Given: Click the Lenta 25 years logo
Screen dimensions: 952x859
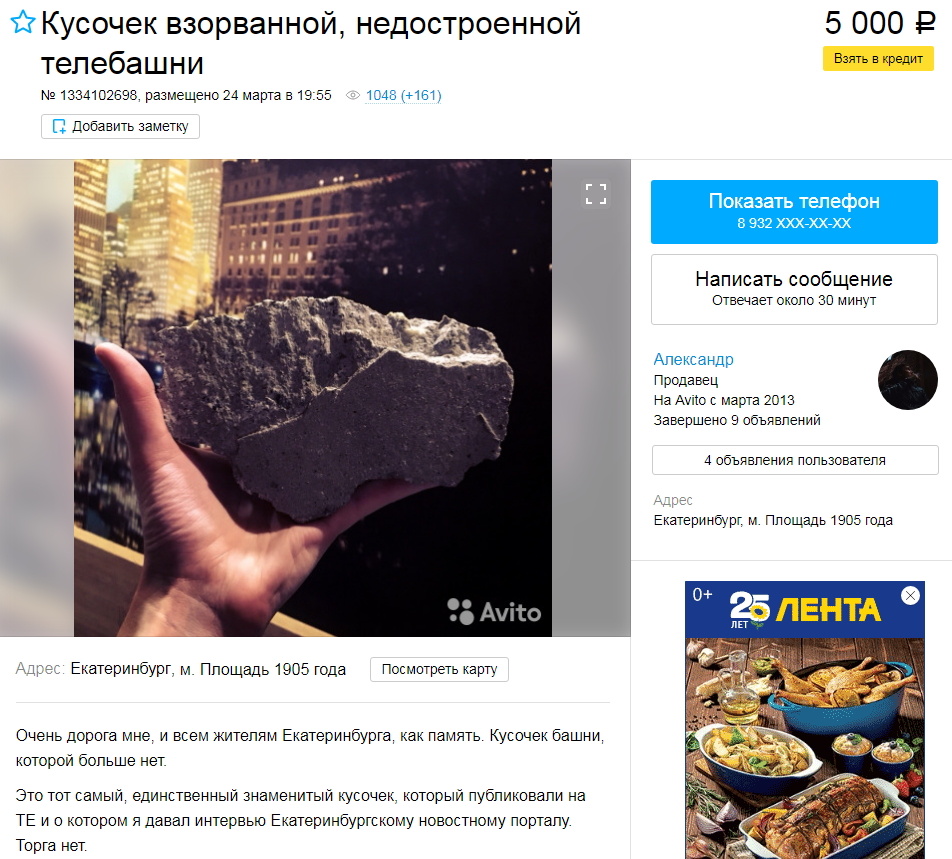Looking at the screenshot, I should (804, 609).
